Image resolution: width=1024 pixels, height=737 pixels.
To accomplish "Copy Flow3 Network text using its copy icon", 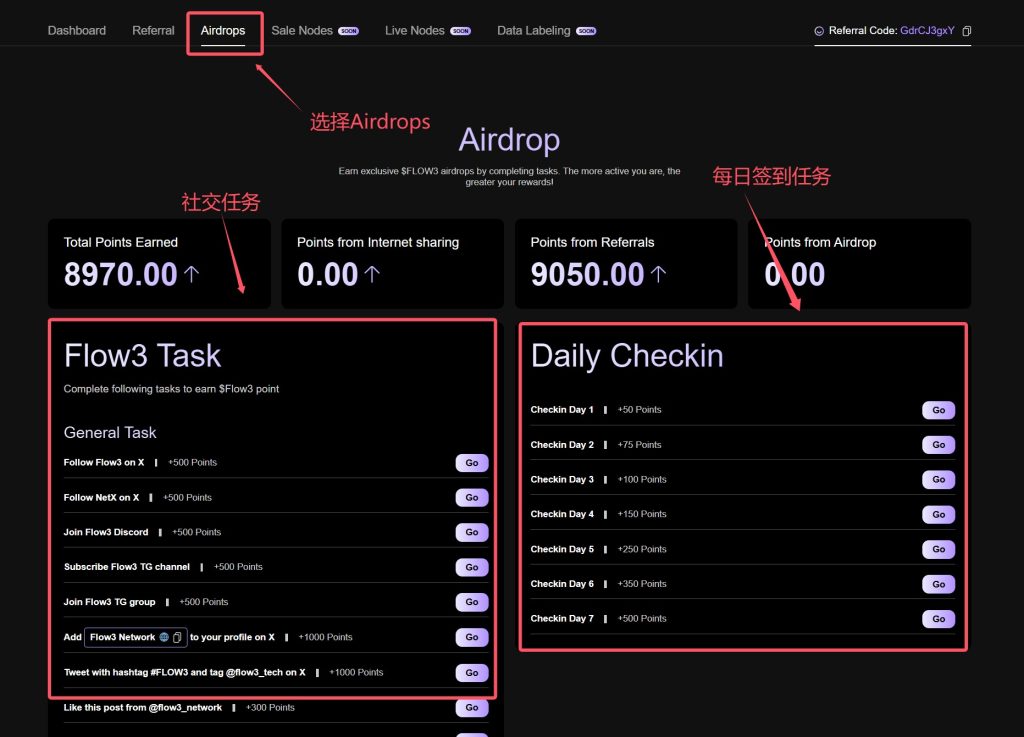I will [177, 637].
